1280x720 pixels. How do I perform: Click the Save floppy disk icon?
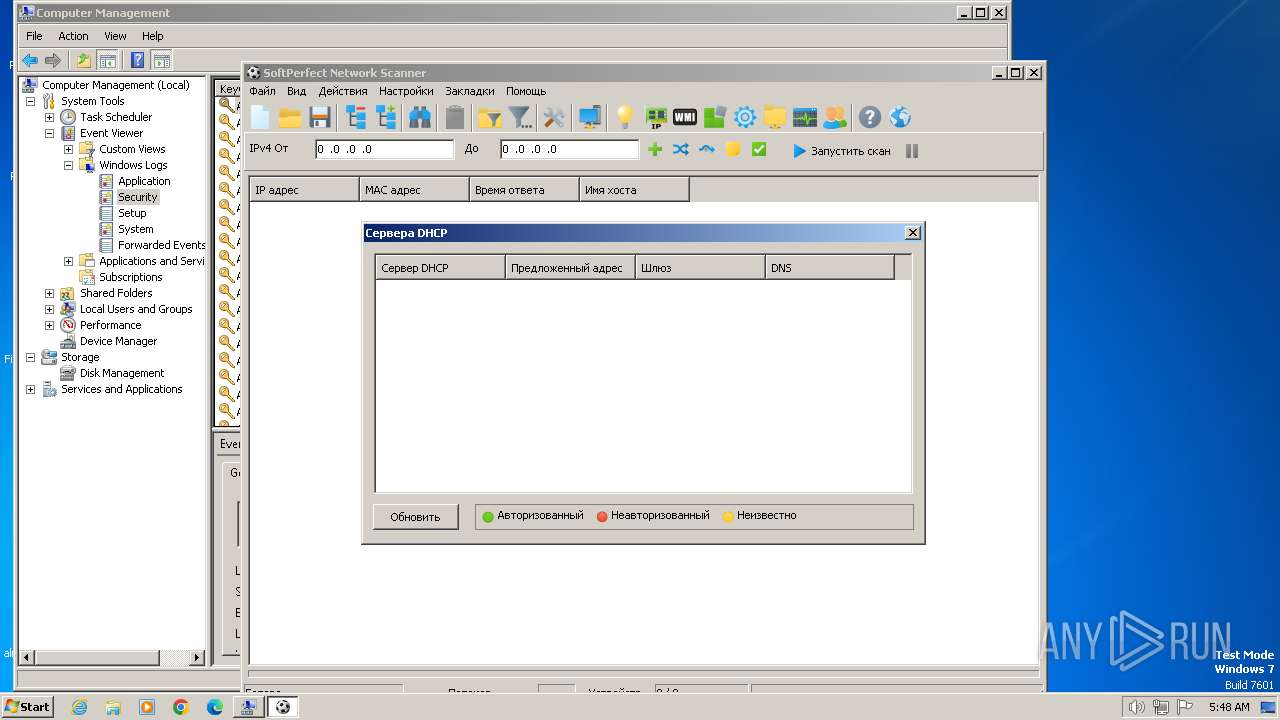pos(320,117)
